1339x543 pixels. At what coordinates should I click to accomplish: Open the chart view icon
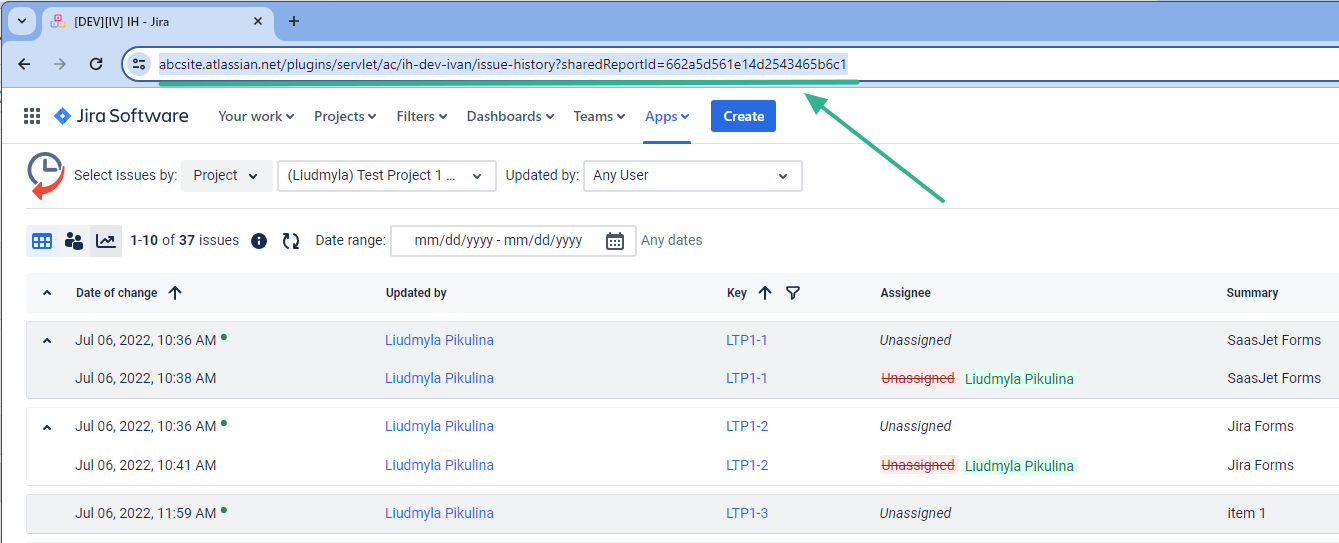pos(106,241)
